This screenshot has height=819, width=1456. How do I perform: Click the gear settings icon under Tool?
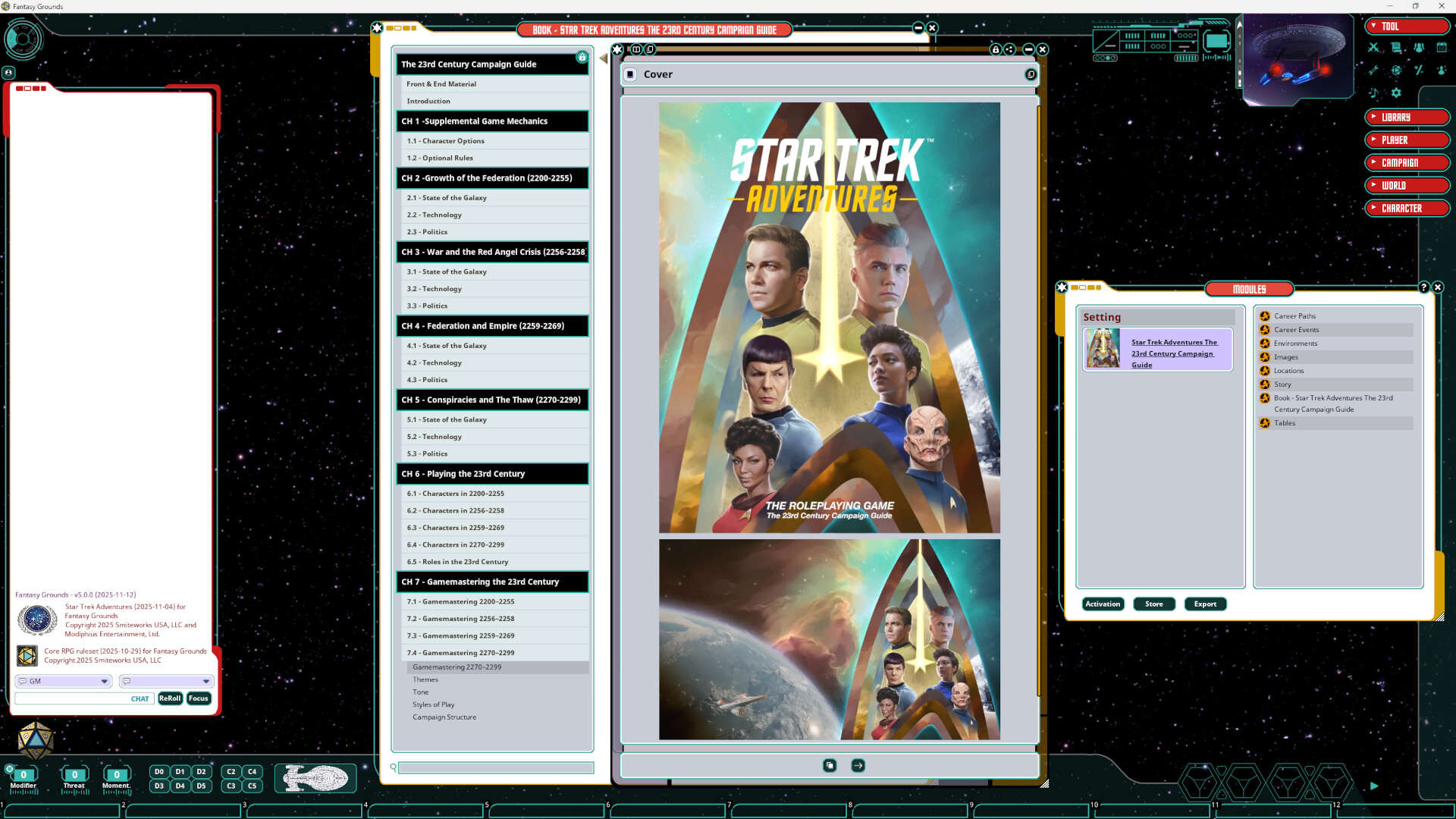[x=1396, y=93]
